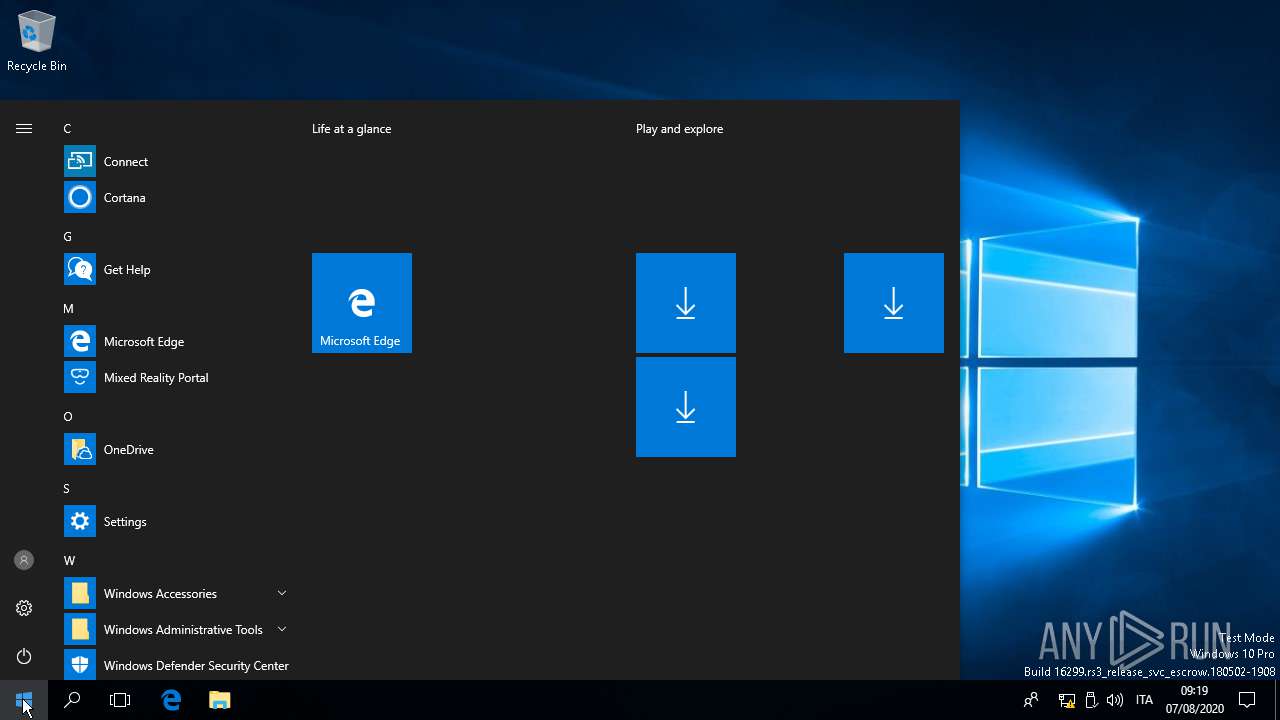Open Mixed Reality Portal
Viewport: 1280px width, 720px height.
point(176,377)
